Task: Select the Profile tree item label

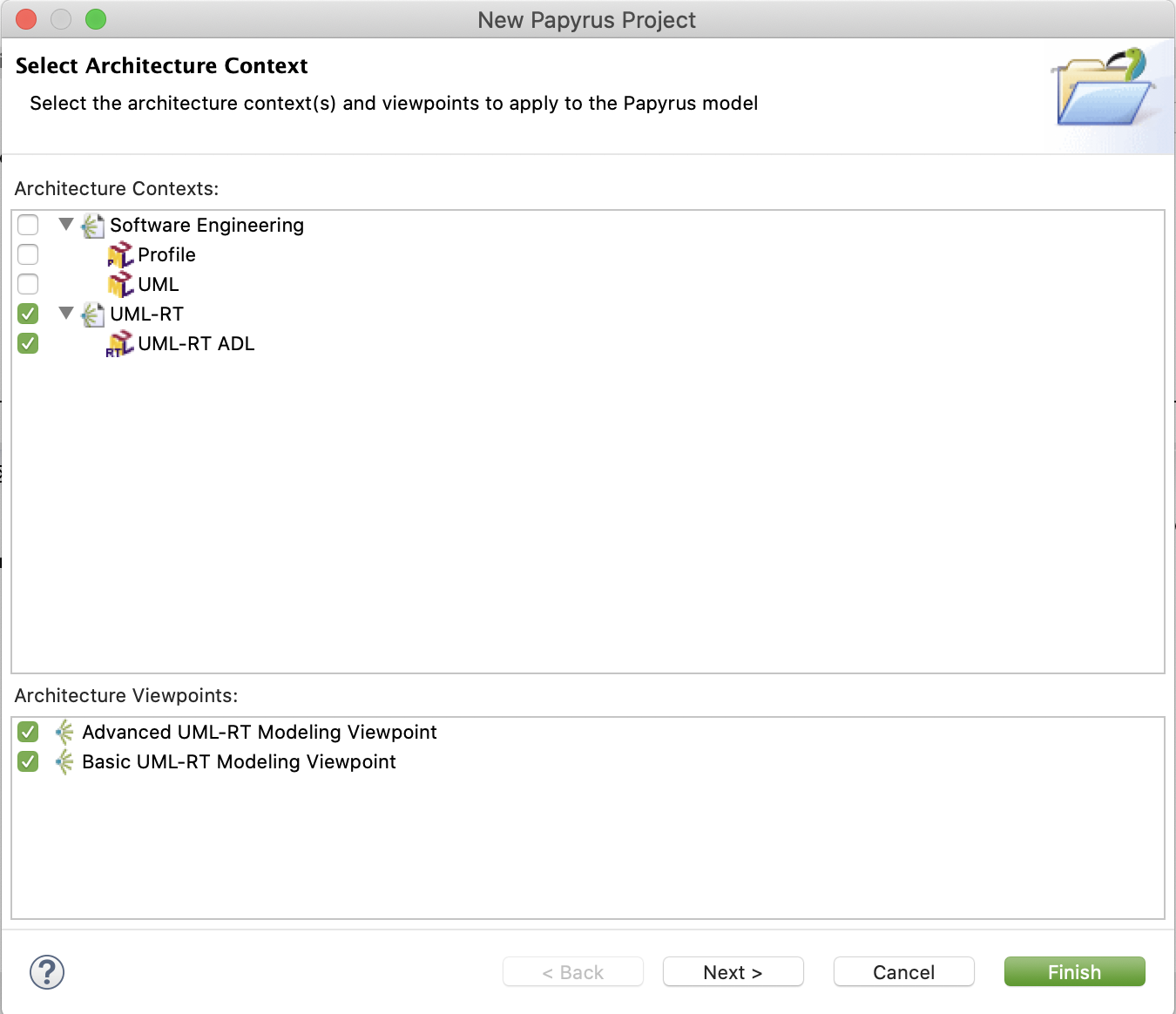Action: click(x=166, y=255)
